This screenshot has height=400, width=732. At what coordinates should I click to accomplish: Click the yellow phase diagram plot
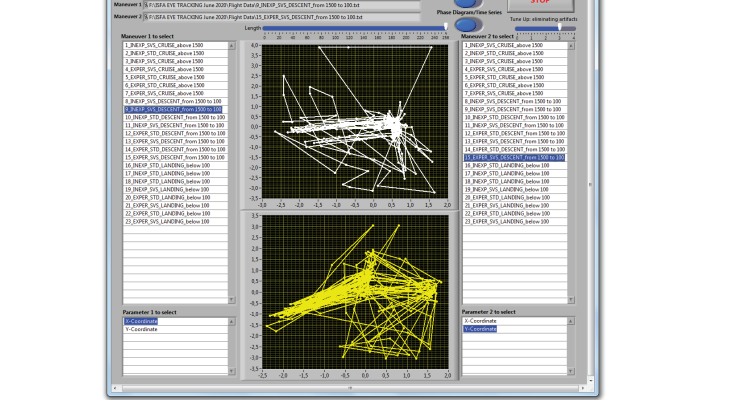click(354, 290)
